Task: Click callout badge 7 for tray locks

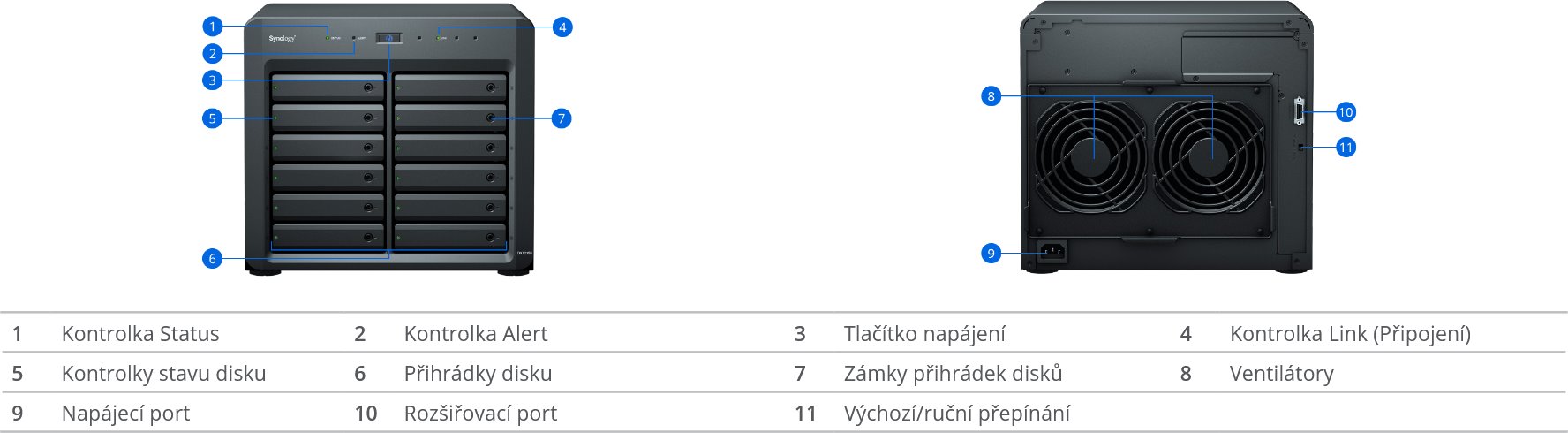Action: pos(562,118)
